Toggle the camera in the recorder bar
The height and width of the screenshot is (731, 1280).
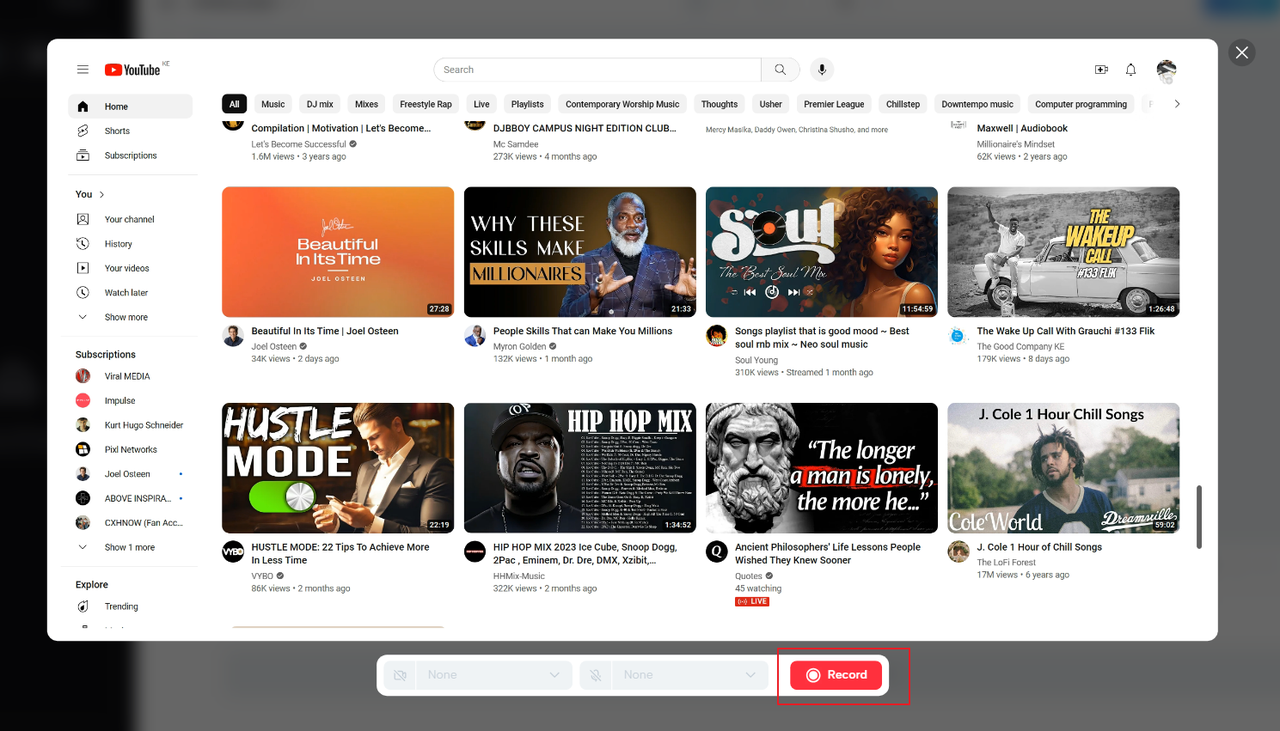(400, 675)
